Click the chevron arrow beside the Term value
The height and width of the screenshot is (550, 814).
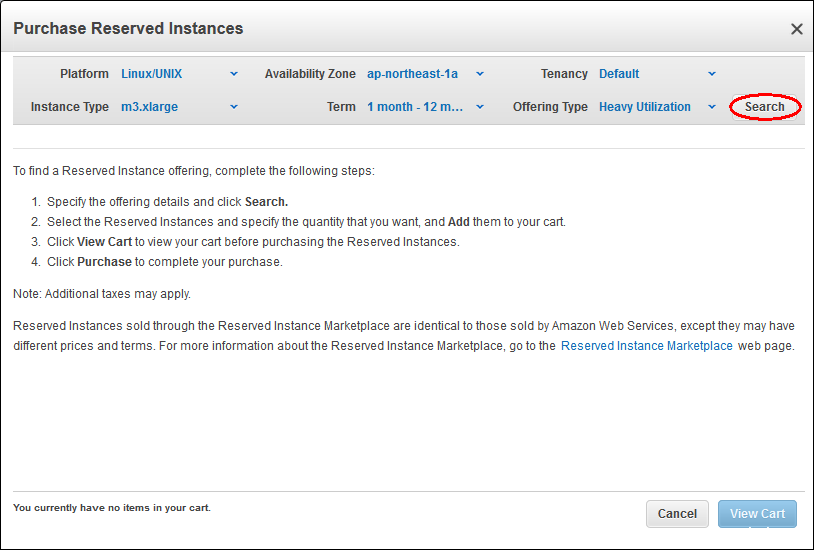[480, 107]
